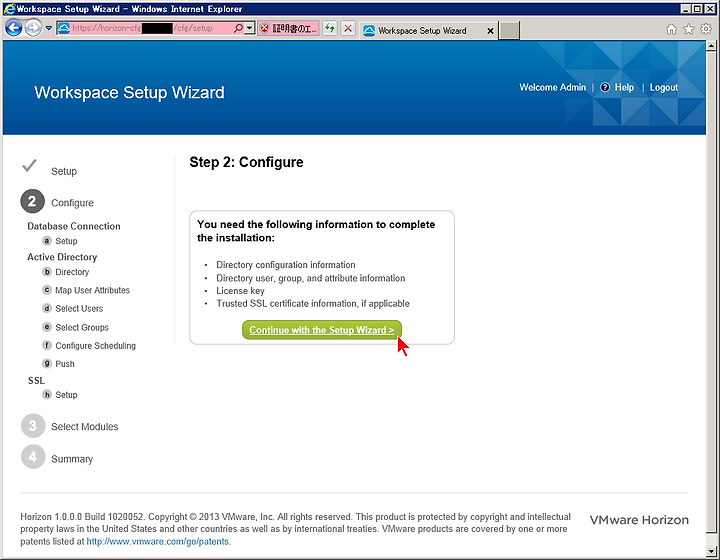Image resolution: width=720 pixels, height=560 pixels.
Task: Click the scrollbar down arrow
Action: click(711, 551)
